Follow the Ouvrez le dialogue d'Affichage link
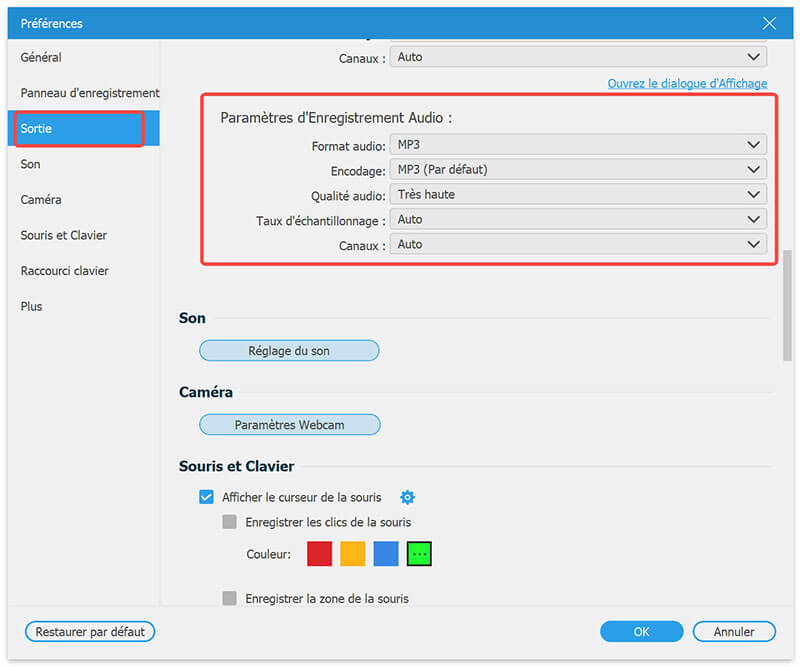800x667 pixels. (687, 84)
